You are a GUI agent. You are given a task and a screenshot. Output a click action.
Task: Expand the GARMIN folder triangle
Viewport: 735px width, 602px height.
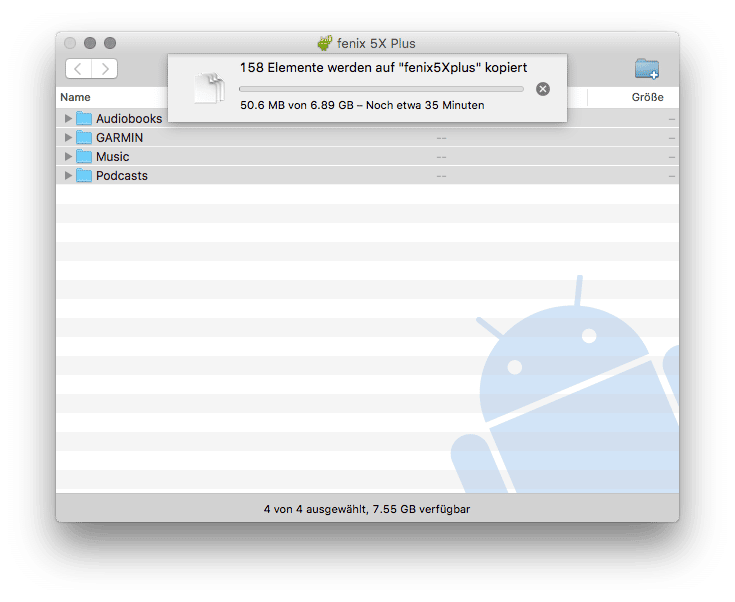[68, 137]
